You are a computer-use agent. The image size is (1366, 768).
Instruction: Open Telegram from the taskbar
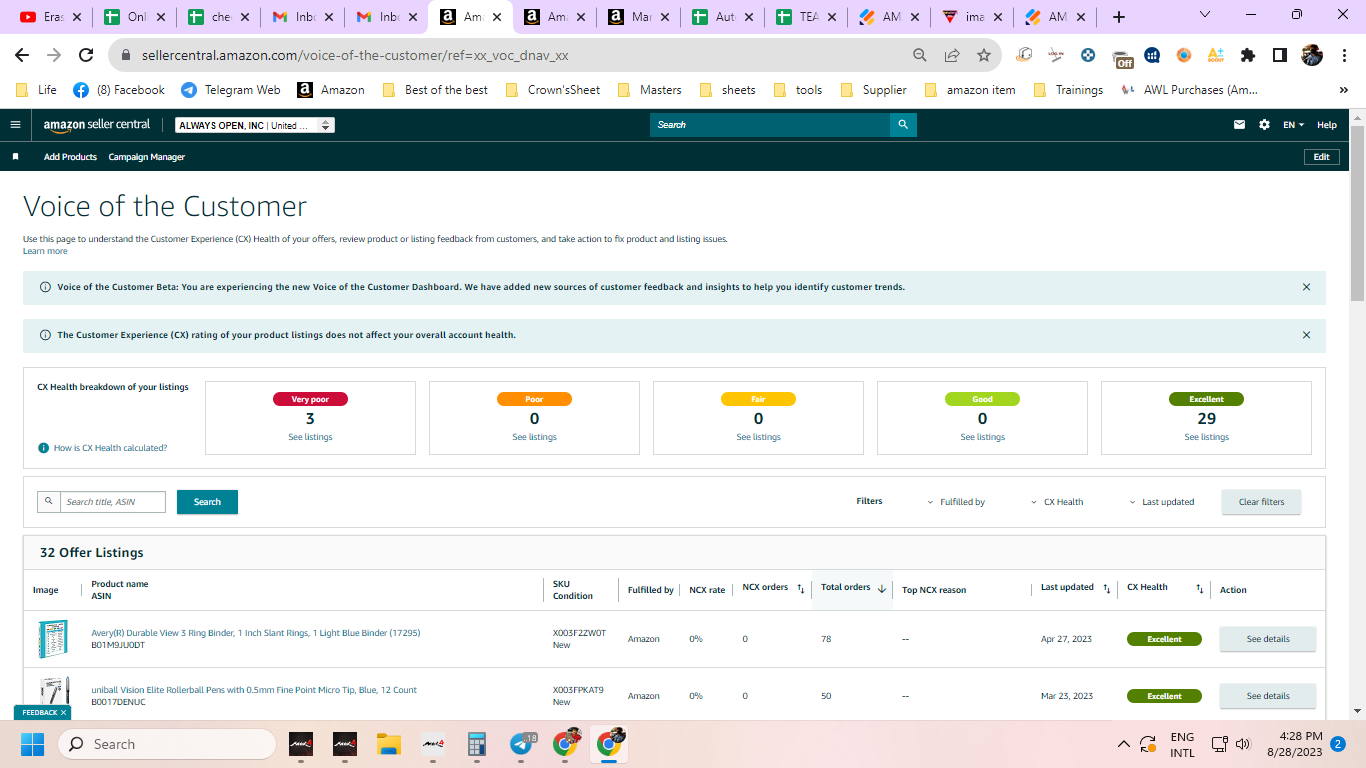coord(521,744)
